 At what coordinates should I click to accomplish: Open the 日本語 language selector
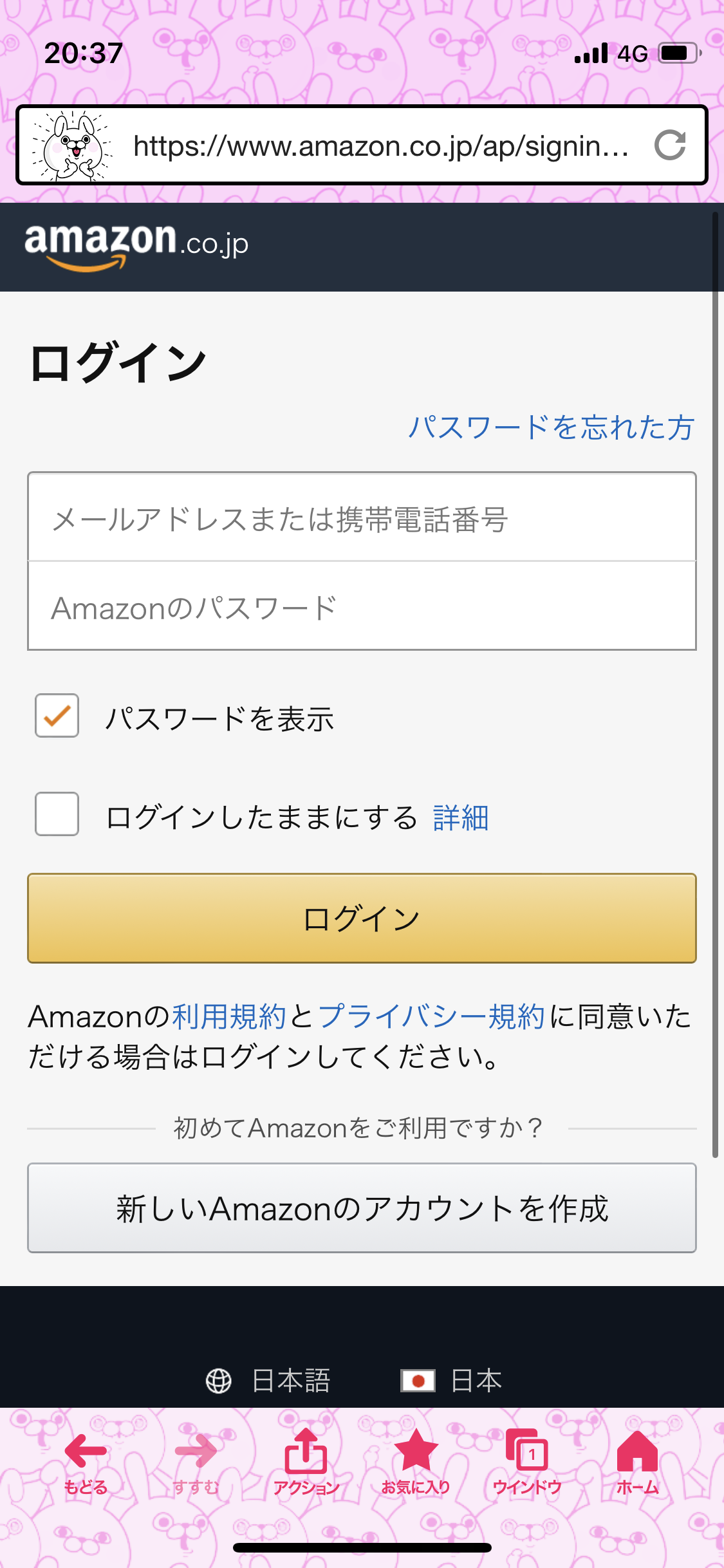tap(268, 1381)
